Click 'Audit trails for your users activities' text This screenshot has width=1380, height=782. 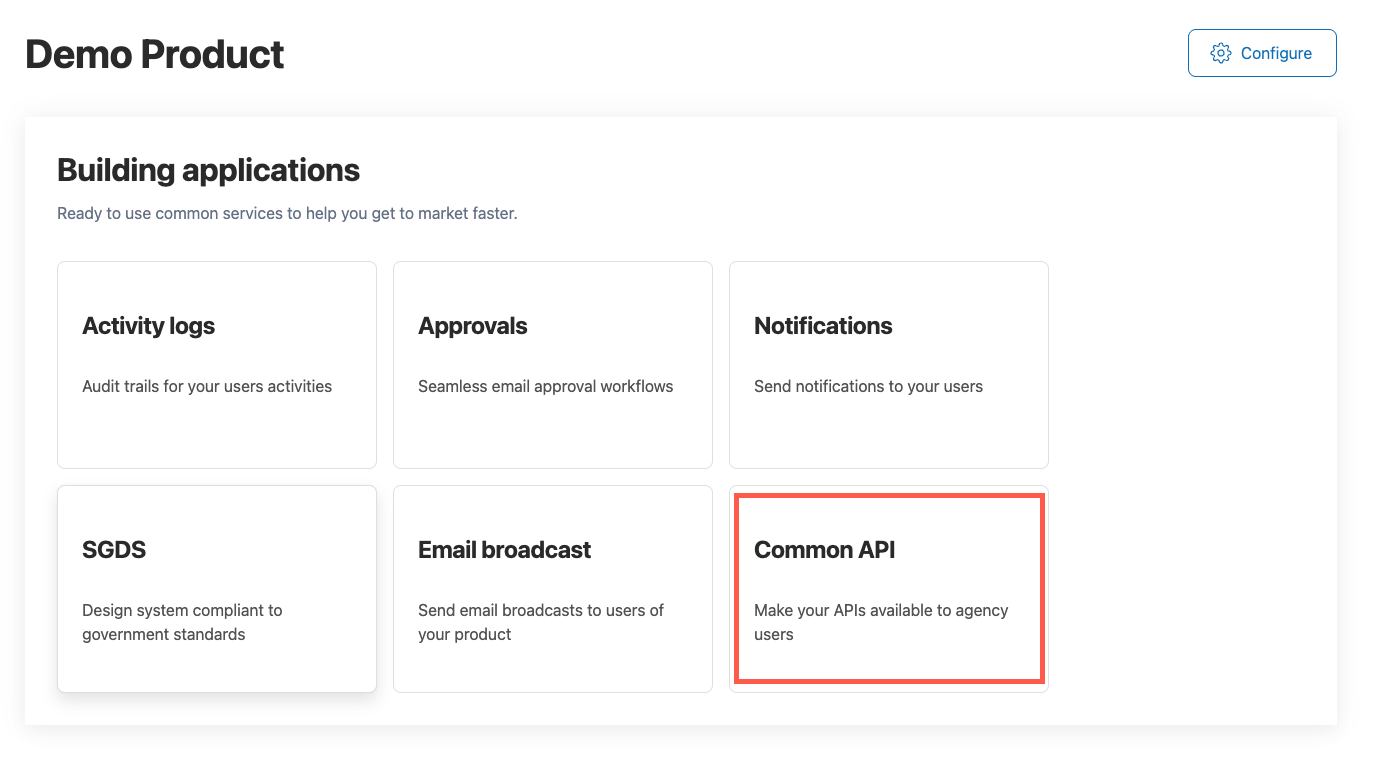(207, 386)
